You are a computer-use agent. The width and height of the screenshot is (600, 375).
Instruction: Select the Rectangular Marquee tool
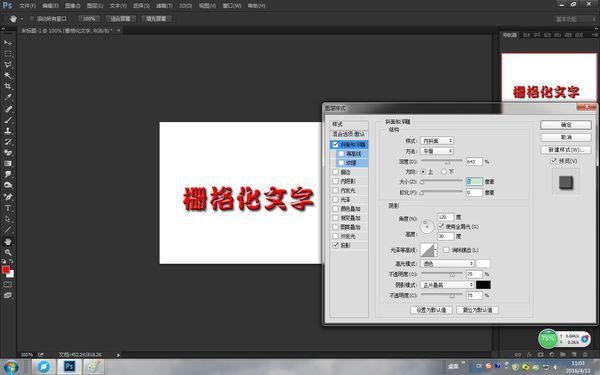pos(8,54)
